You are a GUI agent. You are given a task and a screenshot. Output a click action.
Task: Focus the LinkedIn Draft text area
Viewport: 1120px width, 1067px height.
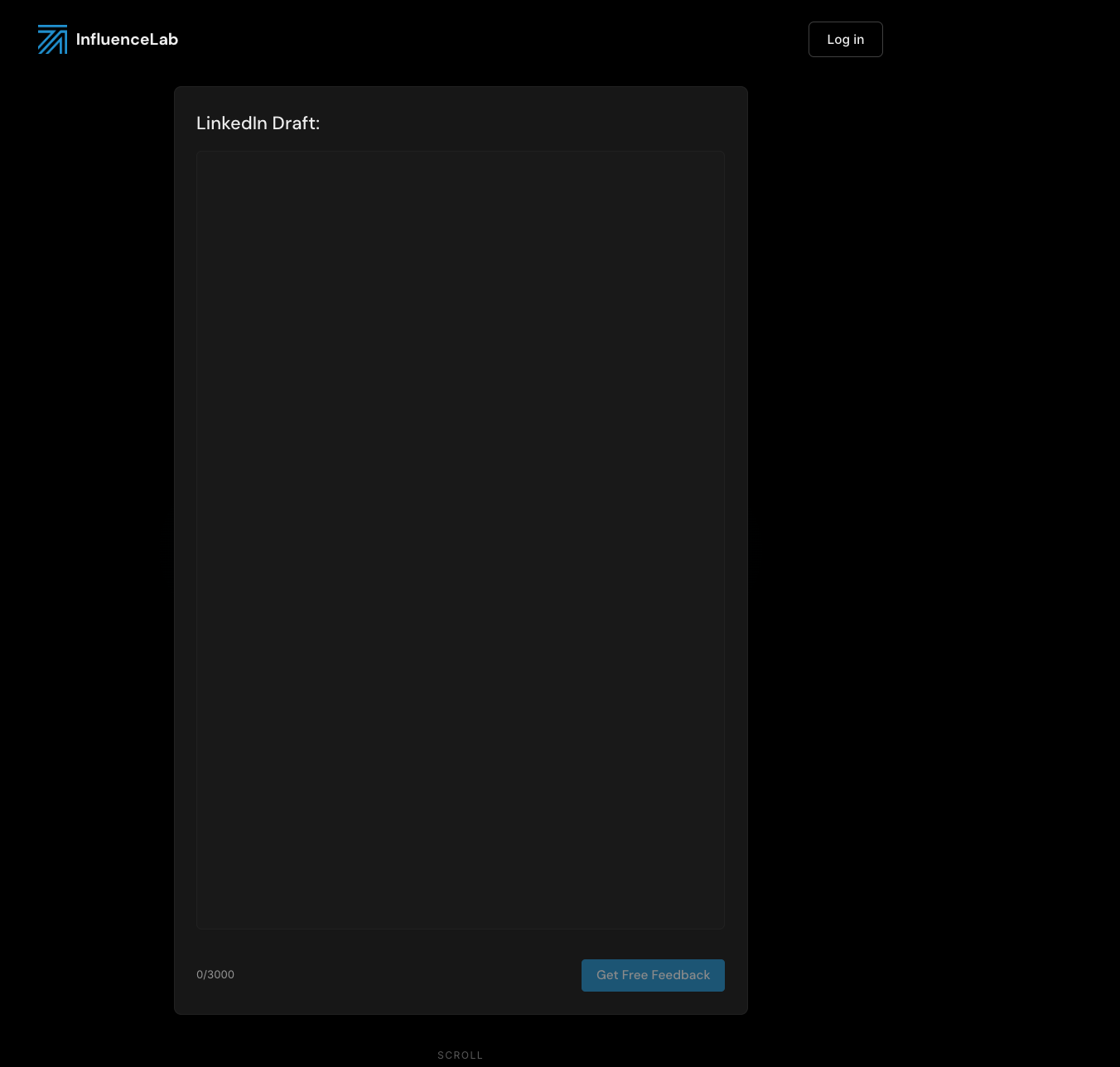pyautogui.click(x=461, y=540)
